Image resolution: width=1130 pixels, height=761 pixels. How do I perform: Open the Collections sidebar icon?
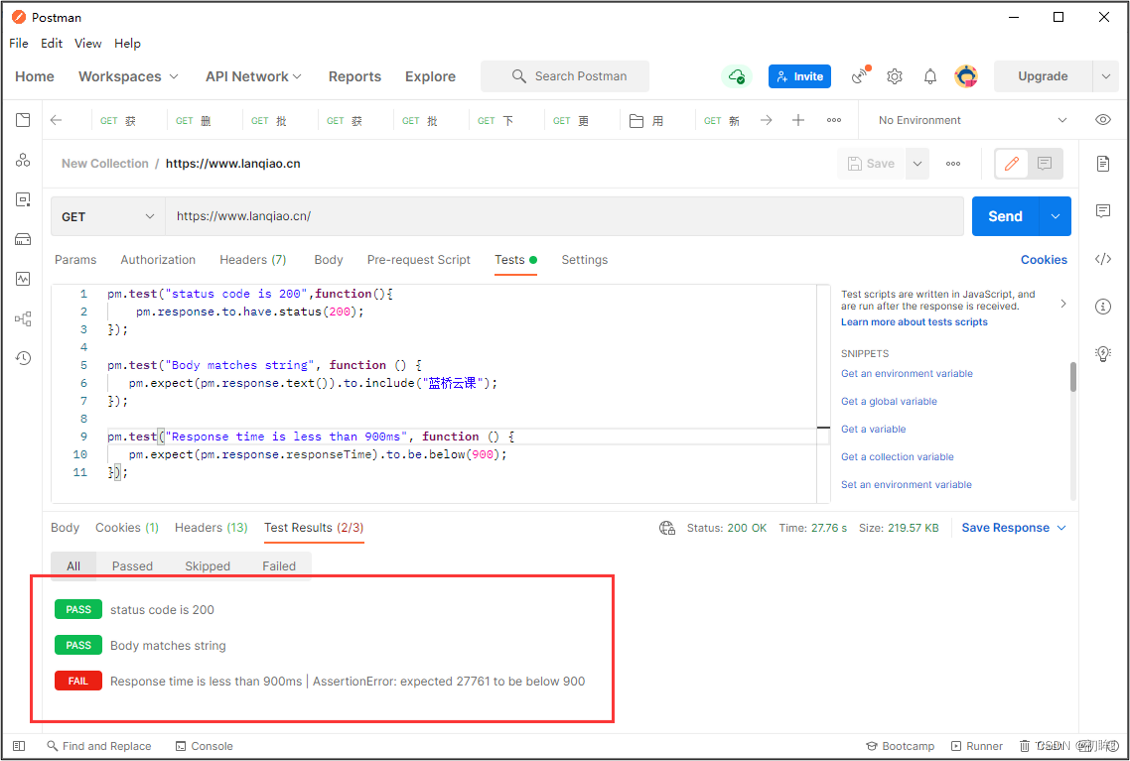(x=23, y=120)
